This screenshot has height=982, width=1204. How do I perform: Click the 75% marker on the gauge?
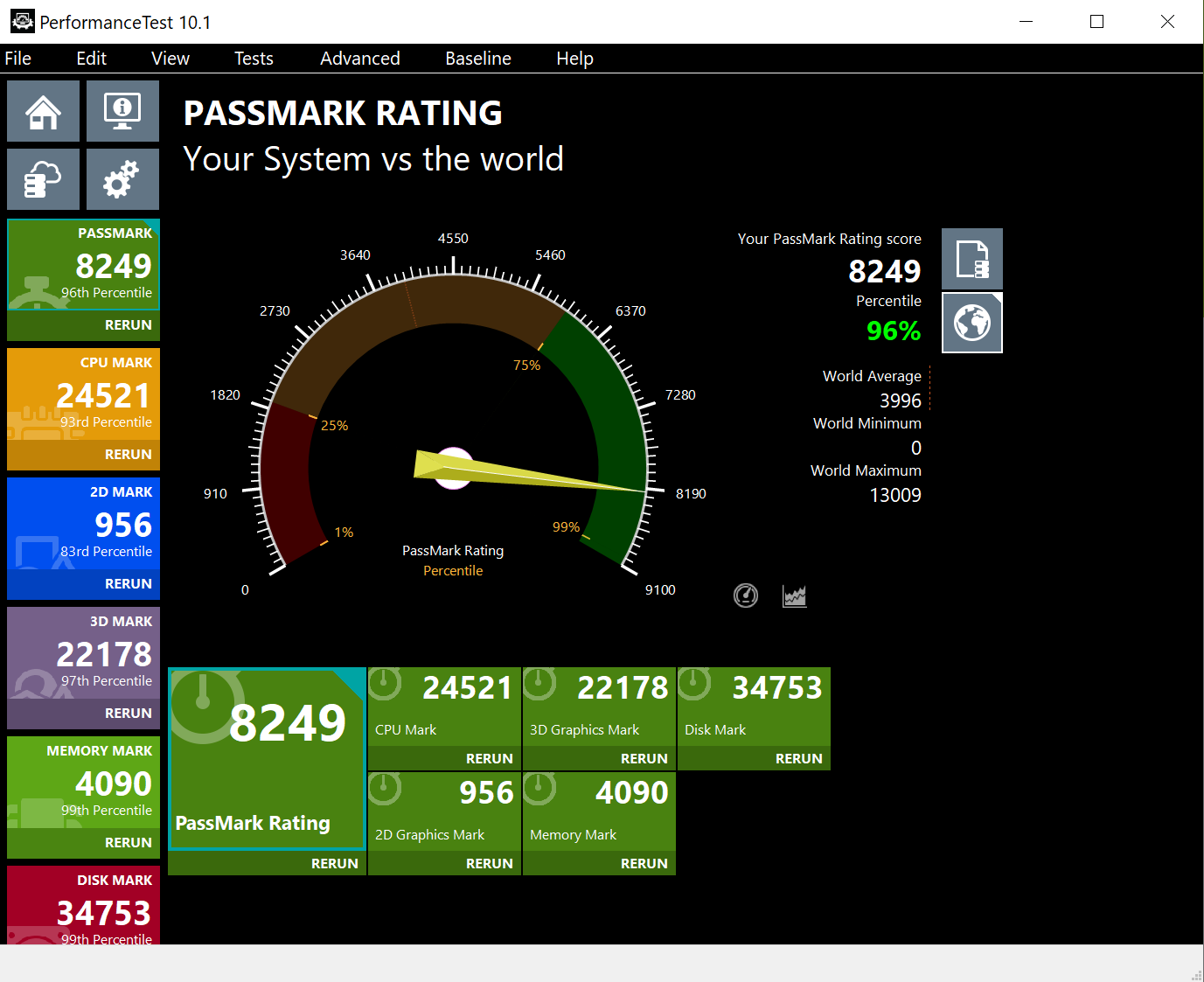526,366
